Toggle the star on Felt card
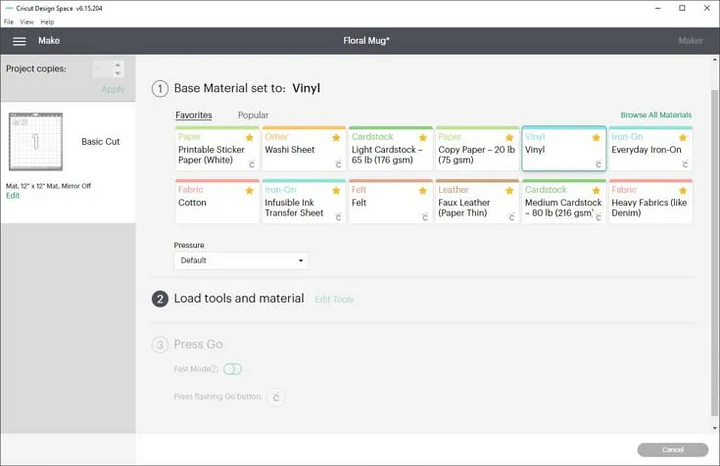The image size is (720, 466). click(x=423, y=191)
